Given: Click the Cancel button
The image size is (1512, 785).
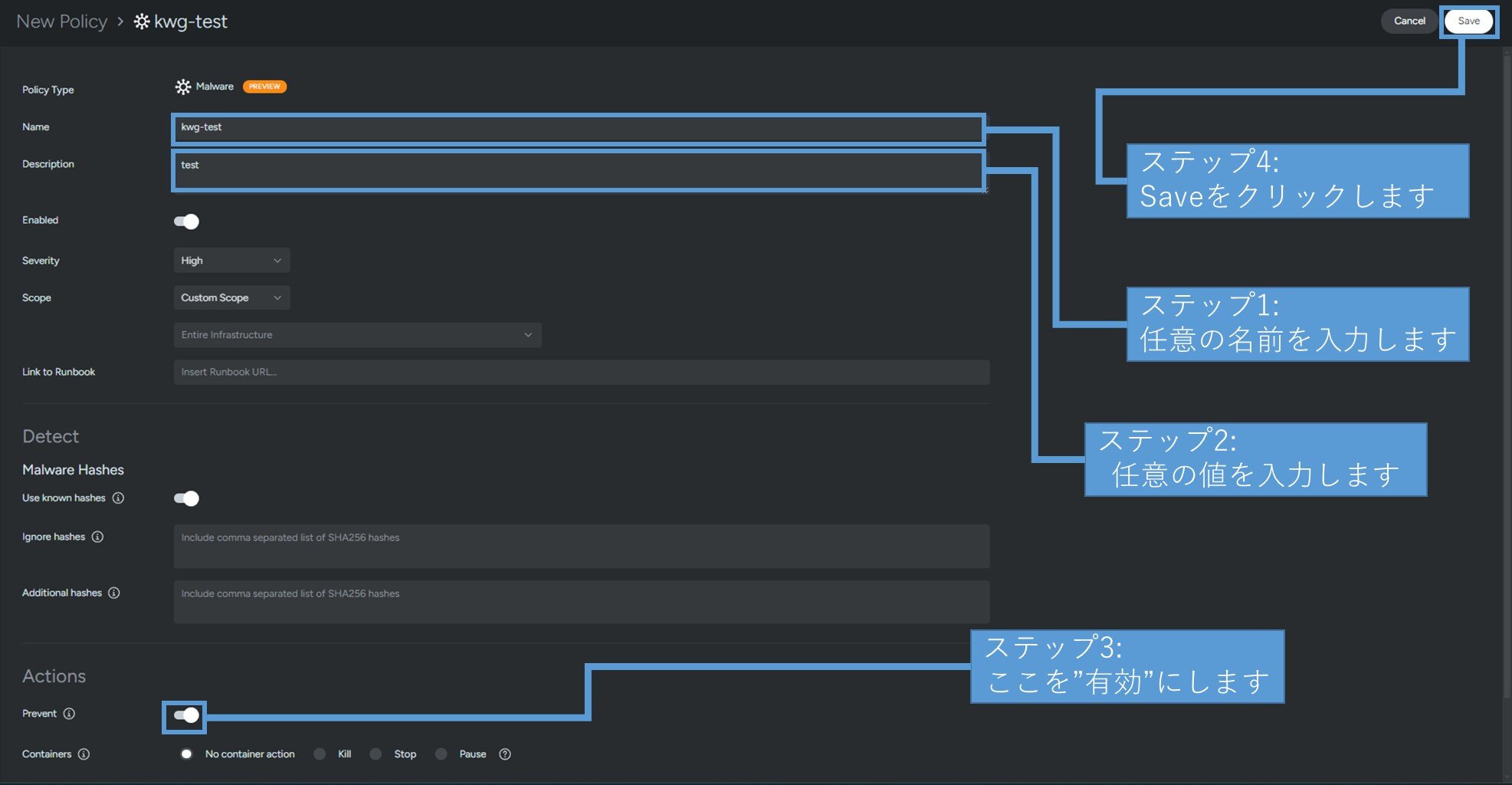Looking at the screenshot, I should tap(1409, 21).
